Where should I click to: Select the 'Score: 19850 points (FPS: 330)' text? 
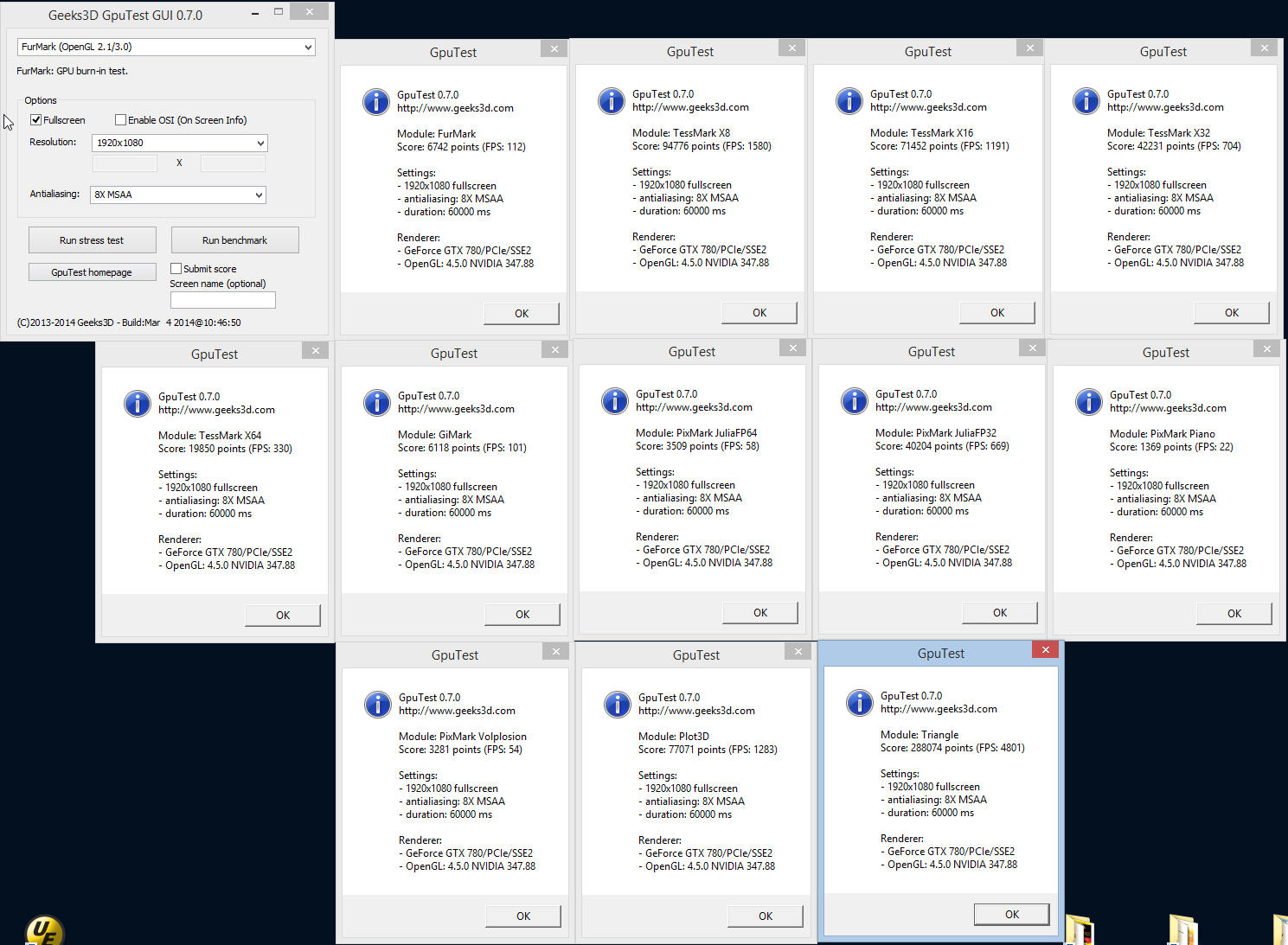coord(225,449)
